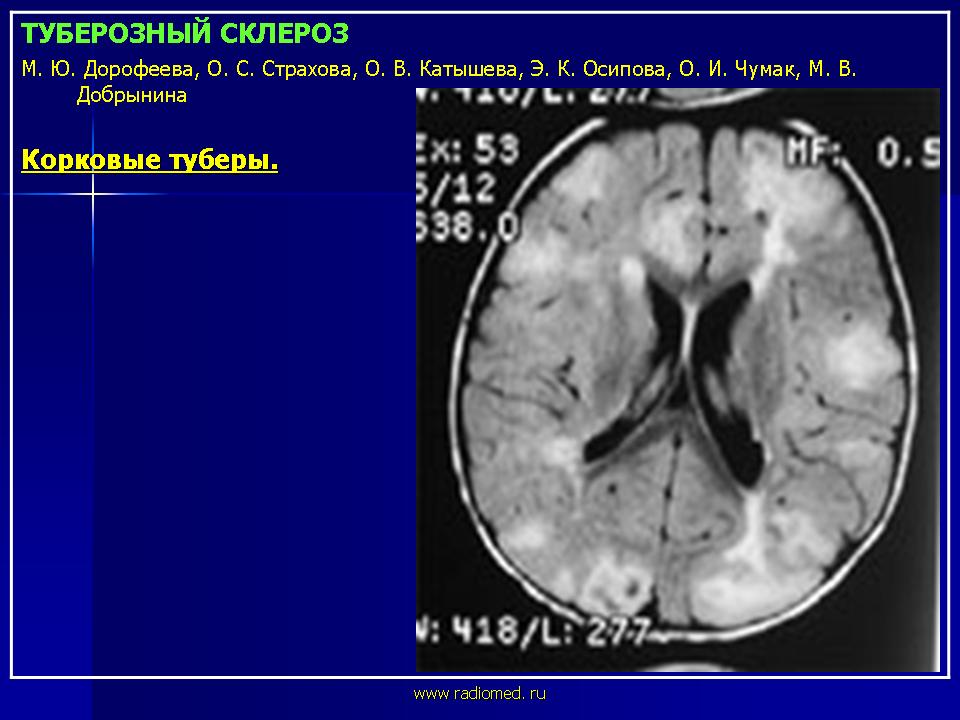The width and height of the screenshot is (960, 720).
Task: Click the bottom W: 418/L: 277 text
Action: [x=535, y=633]
